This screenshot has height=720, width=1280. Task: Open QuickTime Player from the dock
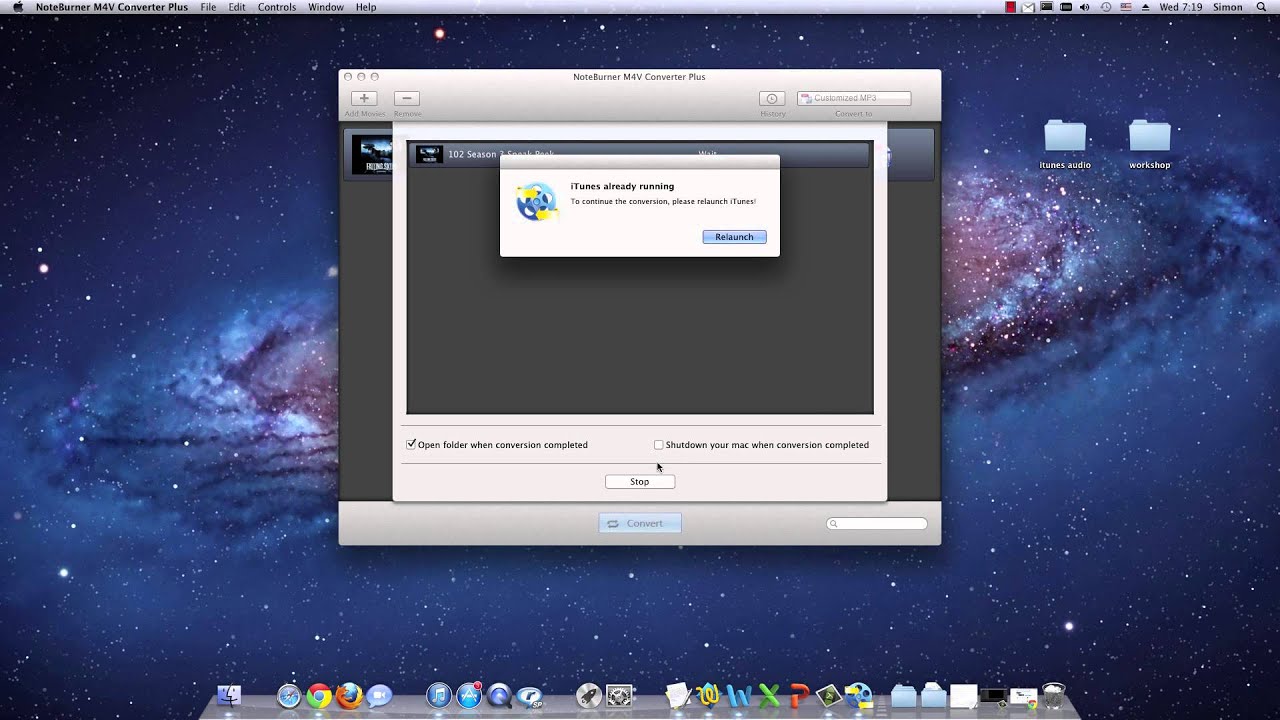pyautogui.click(x=499, y=696)
